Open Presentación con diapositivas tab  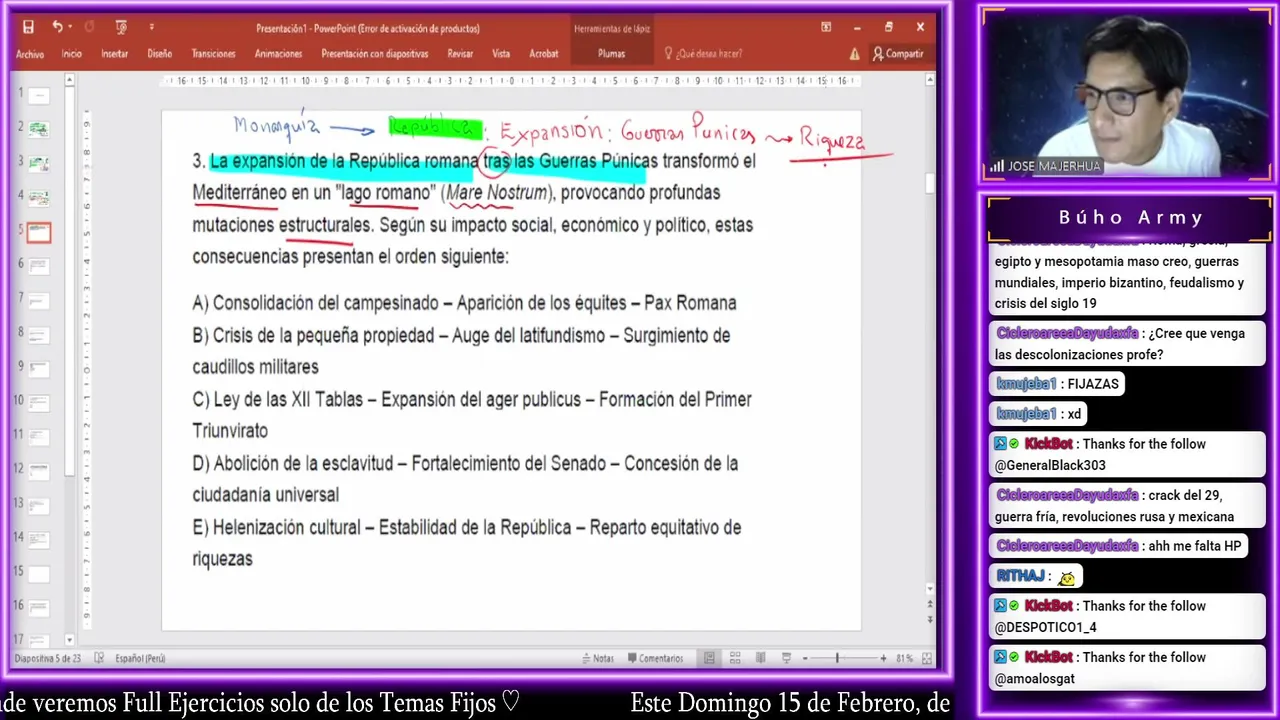(375, 54)
